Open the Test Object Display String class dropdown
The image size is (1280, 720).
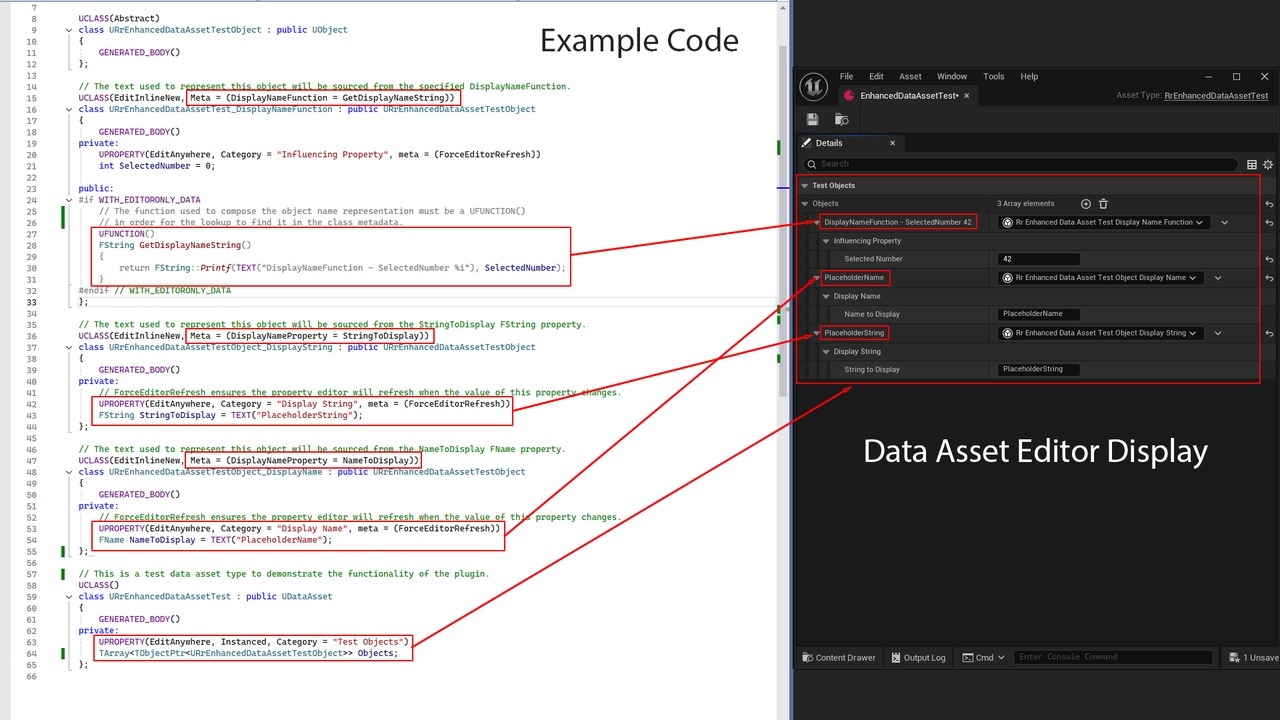(1100, 333)
